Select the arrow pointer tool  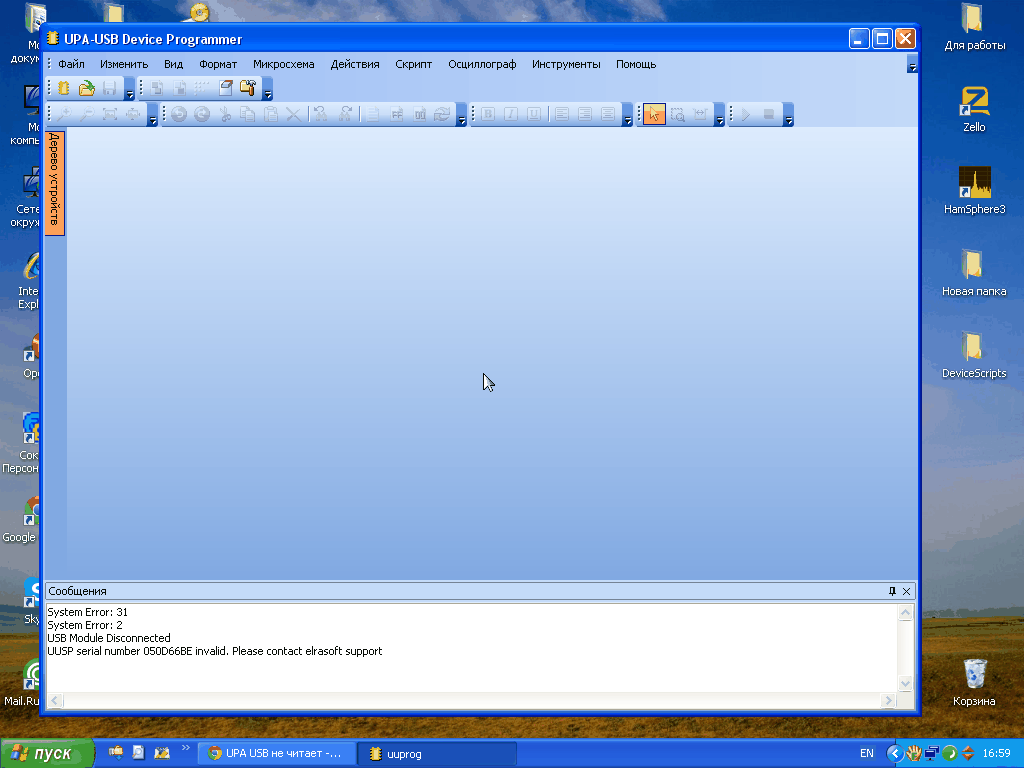point(654,114)
